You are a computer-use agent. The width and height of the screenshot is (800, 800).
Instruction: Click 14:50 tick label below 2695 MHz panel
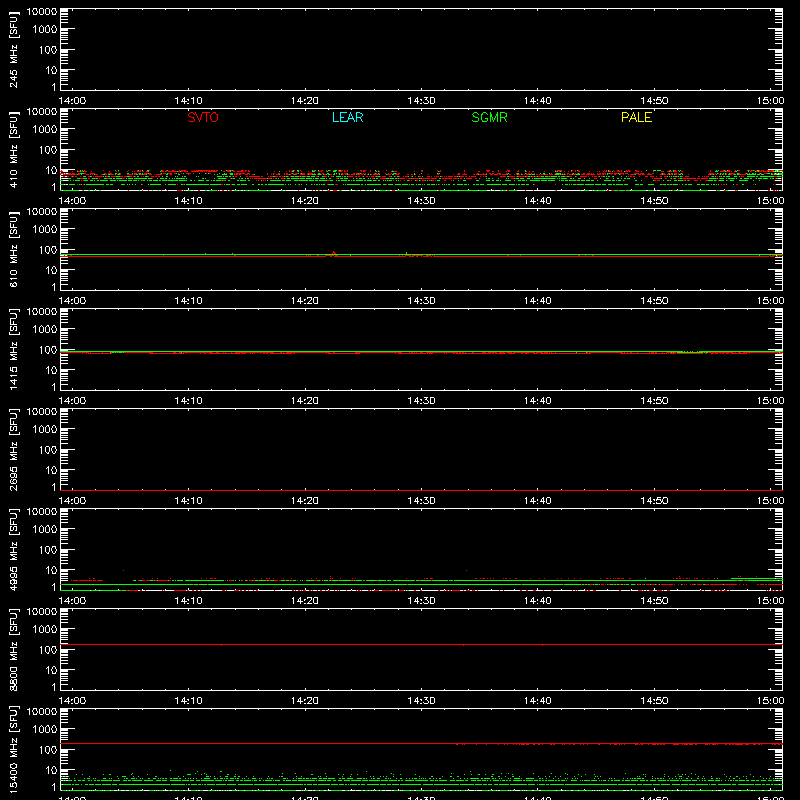pos(654,501)
